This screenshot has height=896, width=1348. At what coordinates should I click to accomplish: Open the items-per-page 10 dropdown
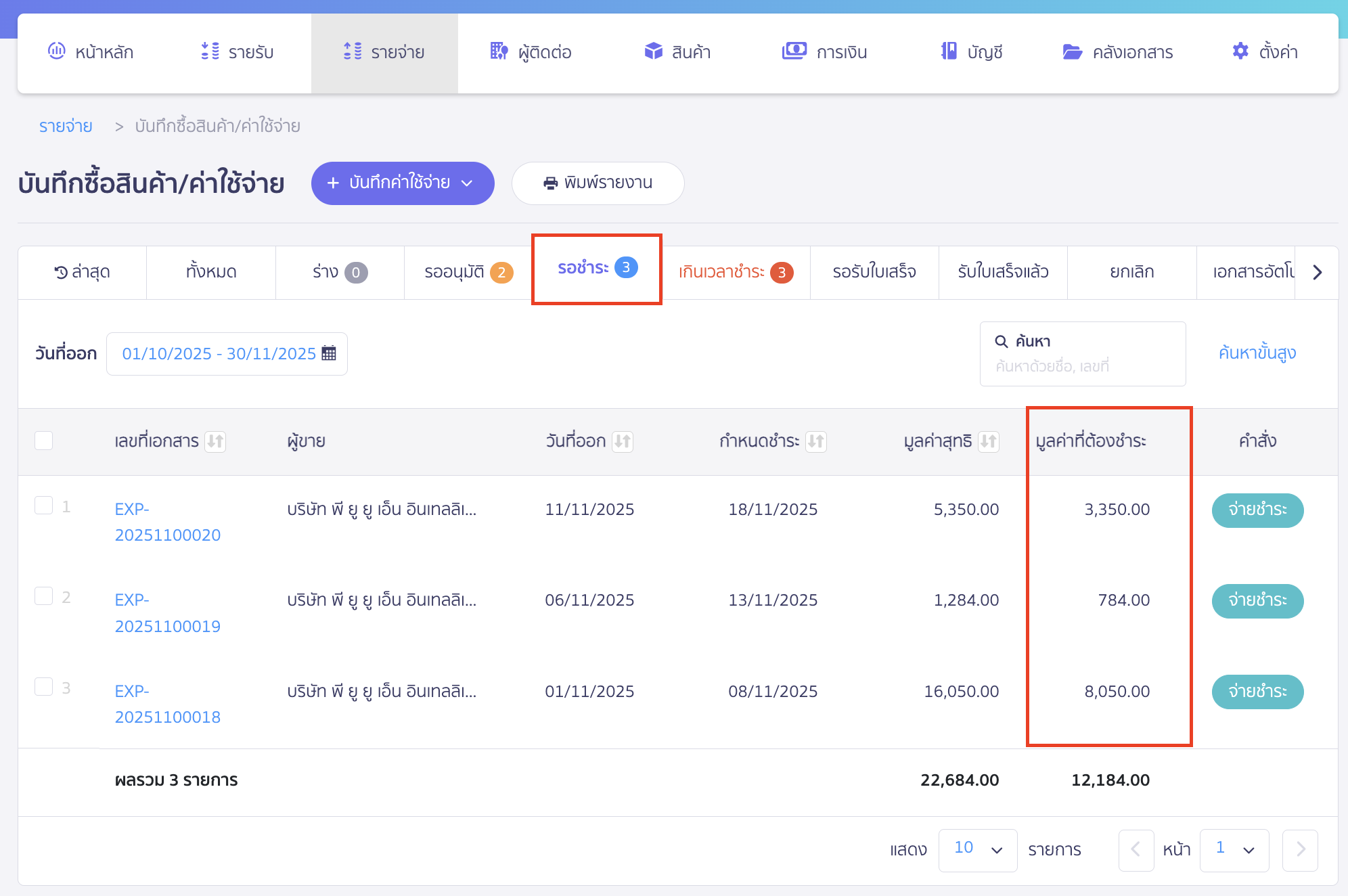tap(977, 850)
